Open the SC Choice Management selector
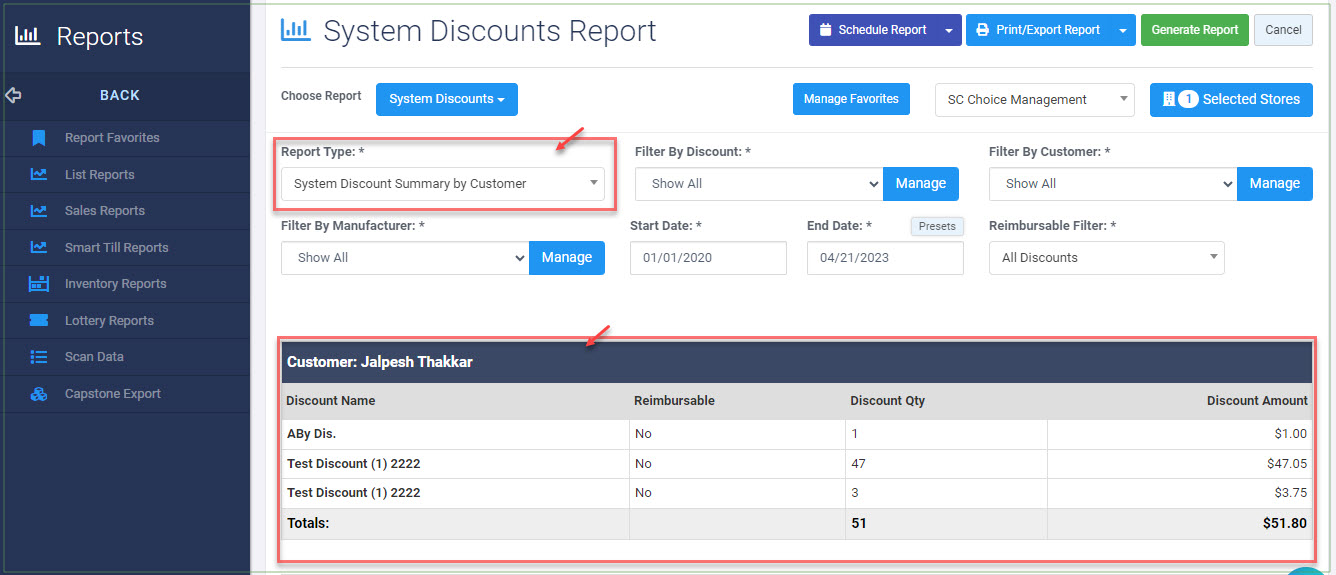1336x575 pixels. tap(1035, 99)
